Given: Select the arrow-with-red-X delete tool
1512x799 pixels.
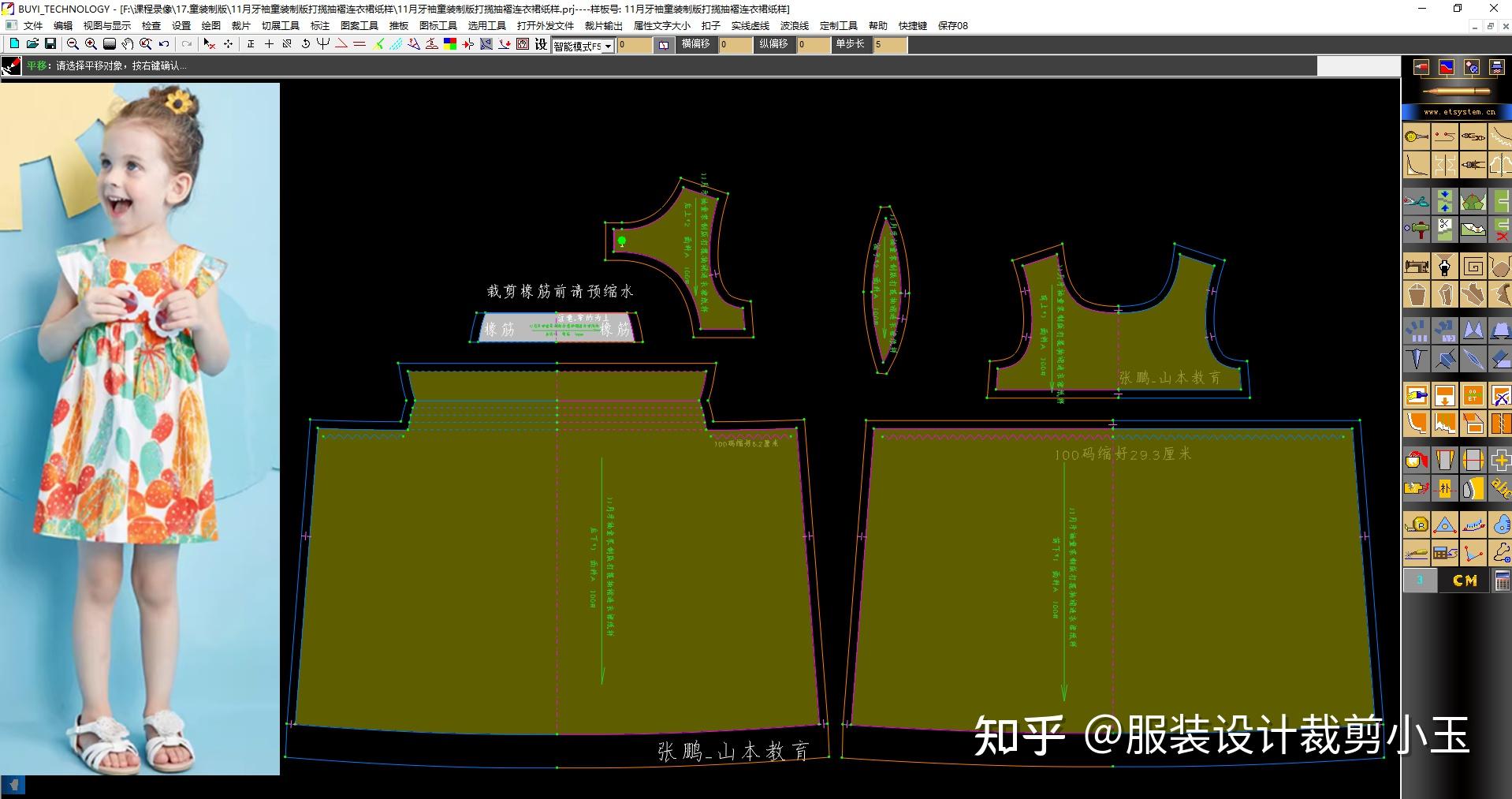Looking at the screenshot, I should pyautogui.click(x=210, y=44).
